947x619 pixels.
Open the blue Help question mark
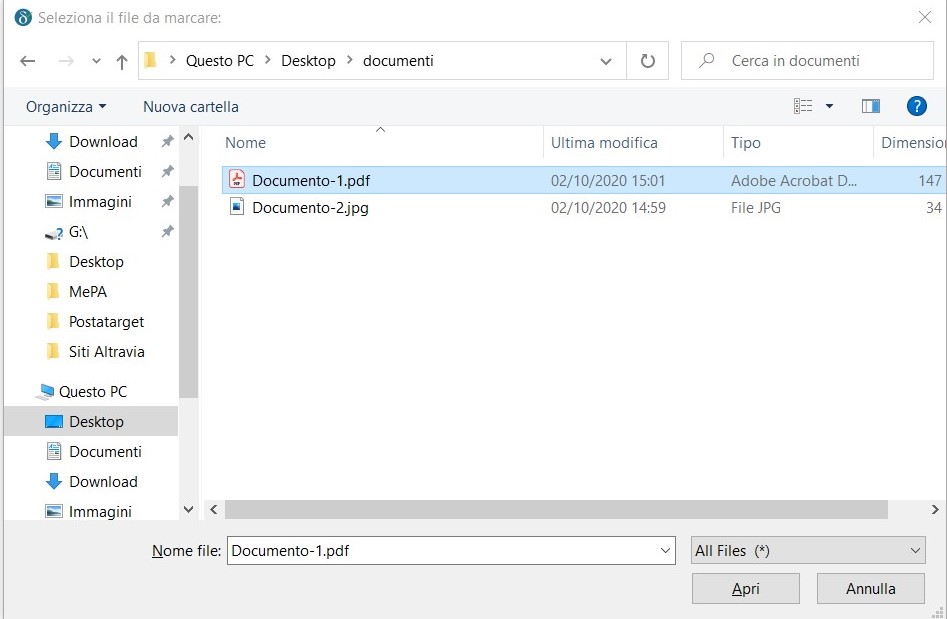pos(916,106)
